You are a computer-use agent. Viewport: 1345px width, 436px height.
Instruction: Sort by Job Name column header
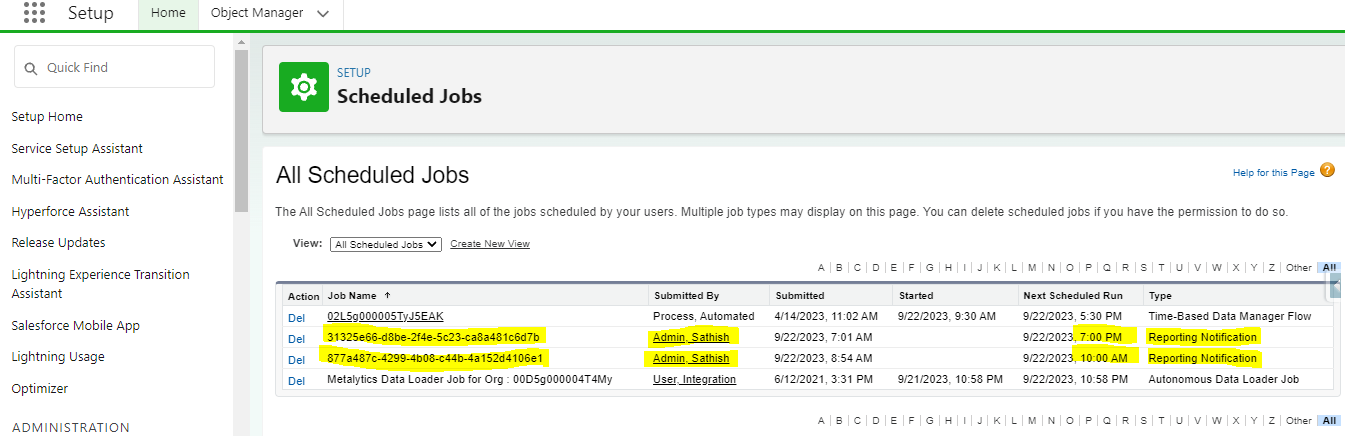[x=350, y=296]
